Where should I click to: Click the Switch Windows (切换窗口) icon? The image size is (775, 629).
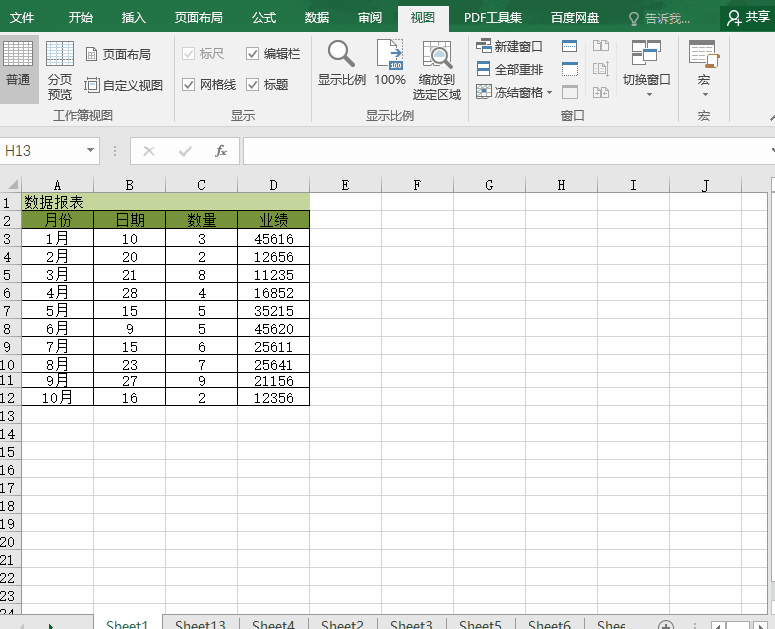point(646,53)
